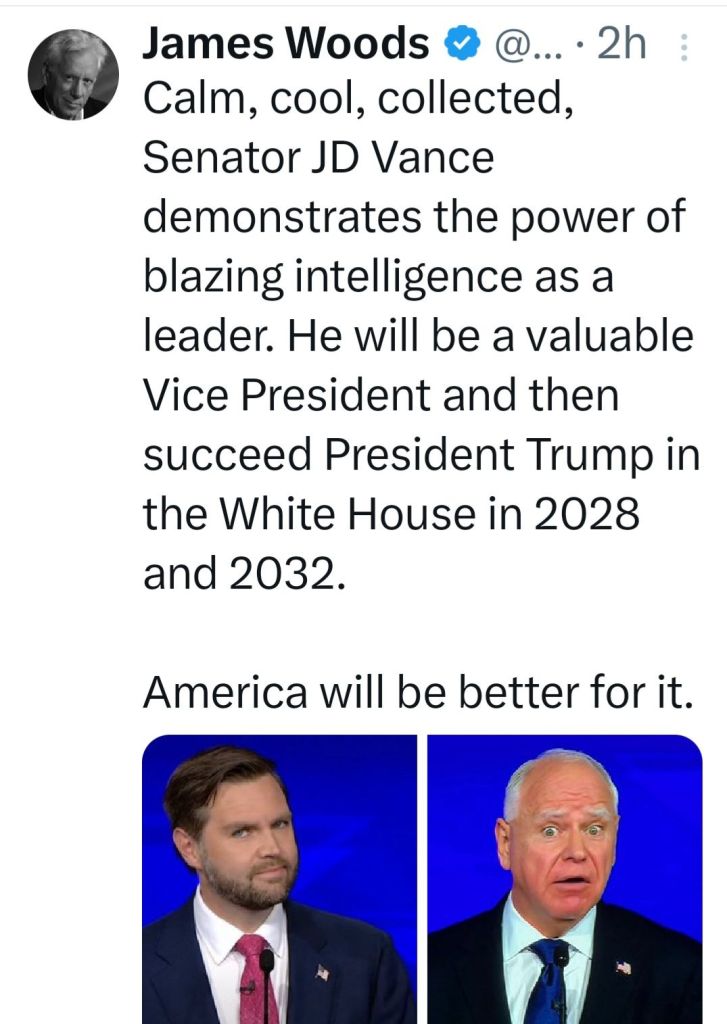Click the words "Vice President and then"
The width and height of the screenshot is (727, 1024).
tap(381, 396)
